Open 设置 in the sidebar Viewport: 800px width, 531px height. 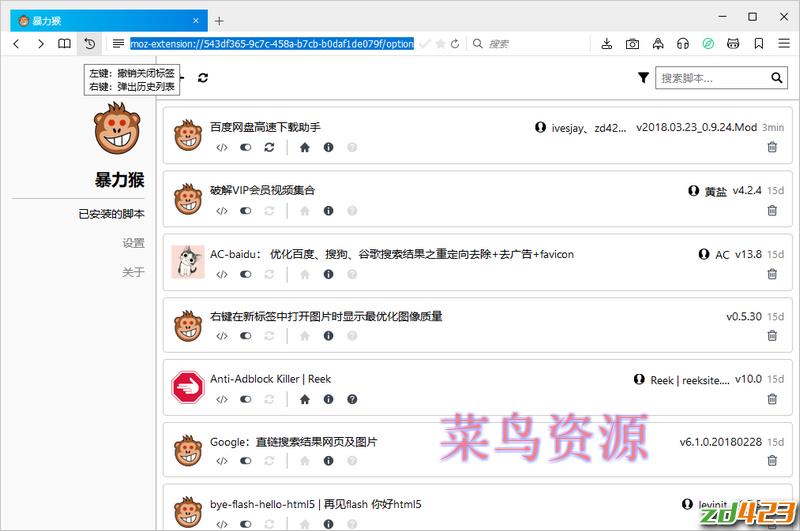pos(133,243)
